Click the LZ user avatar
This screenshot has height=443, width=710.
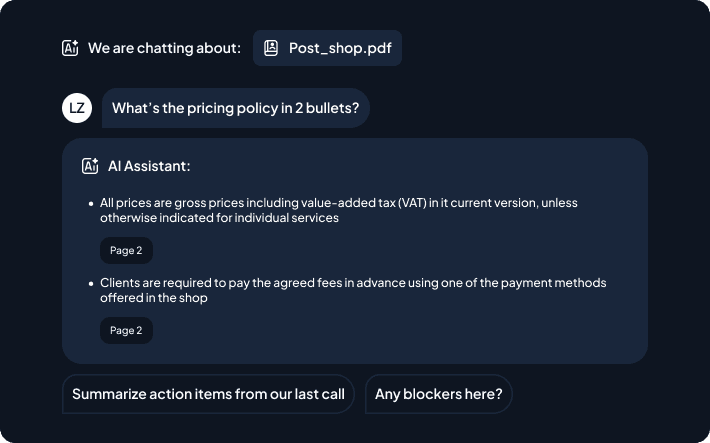77,108
